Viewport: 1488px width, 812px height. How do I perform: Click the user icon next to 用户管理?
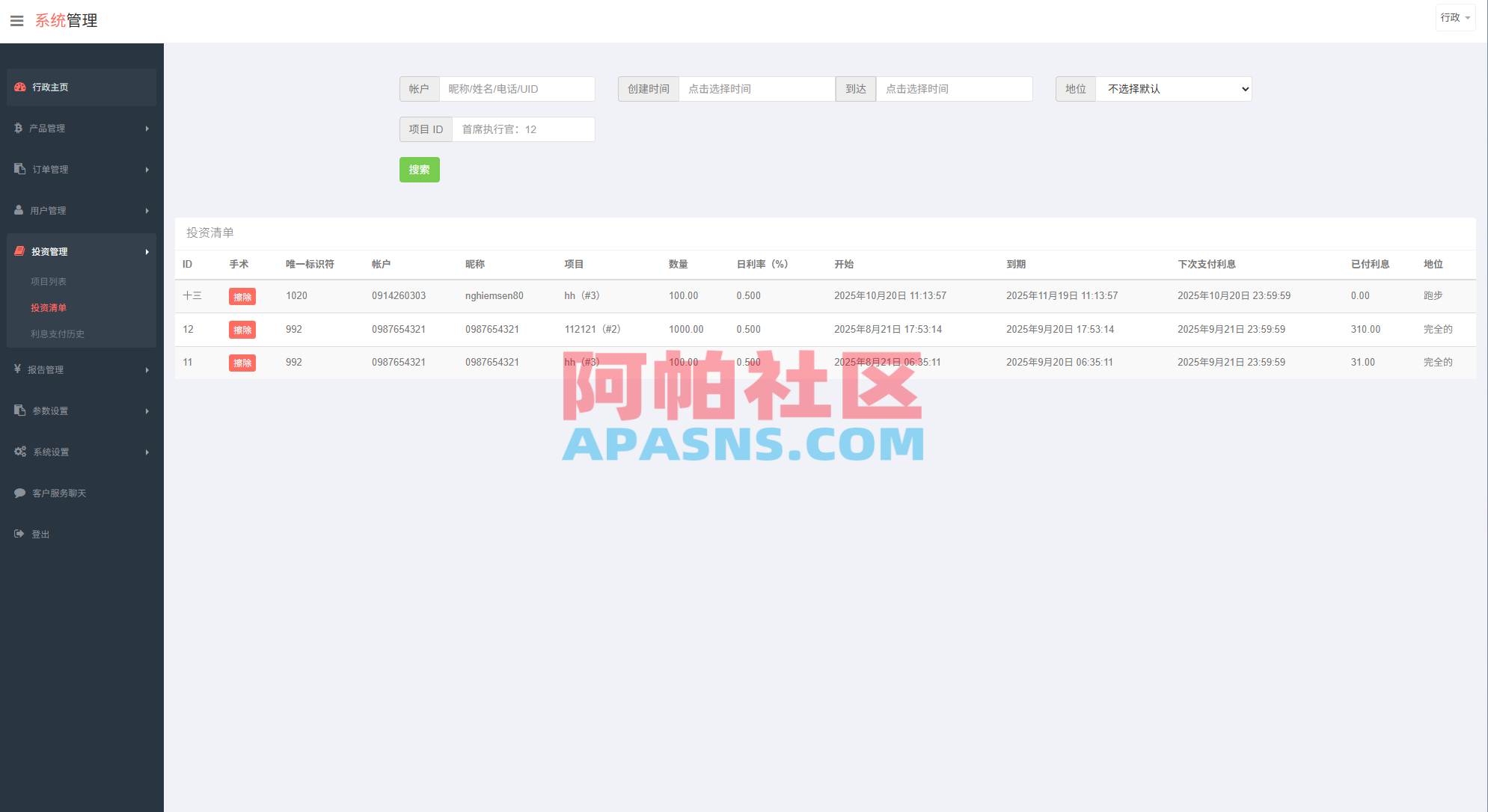[x=19, y=210]
